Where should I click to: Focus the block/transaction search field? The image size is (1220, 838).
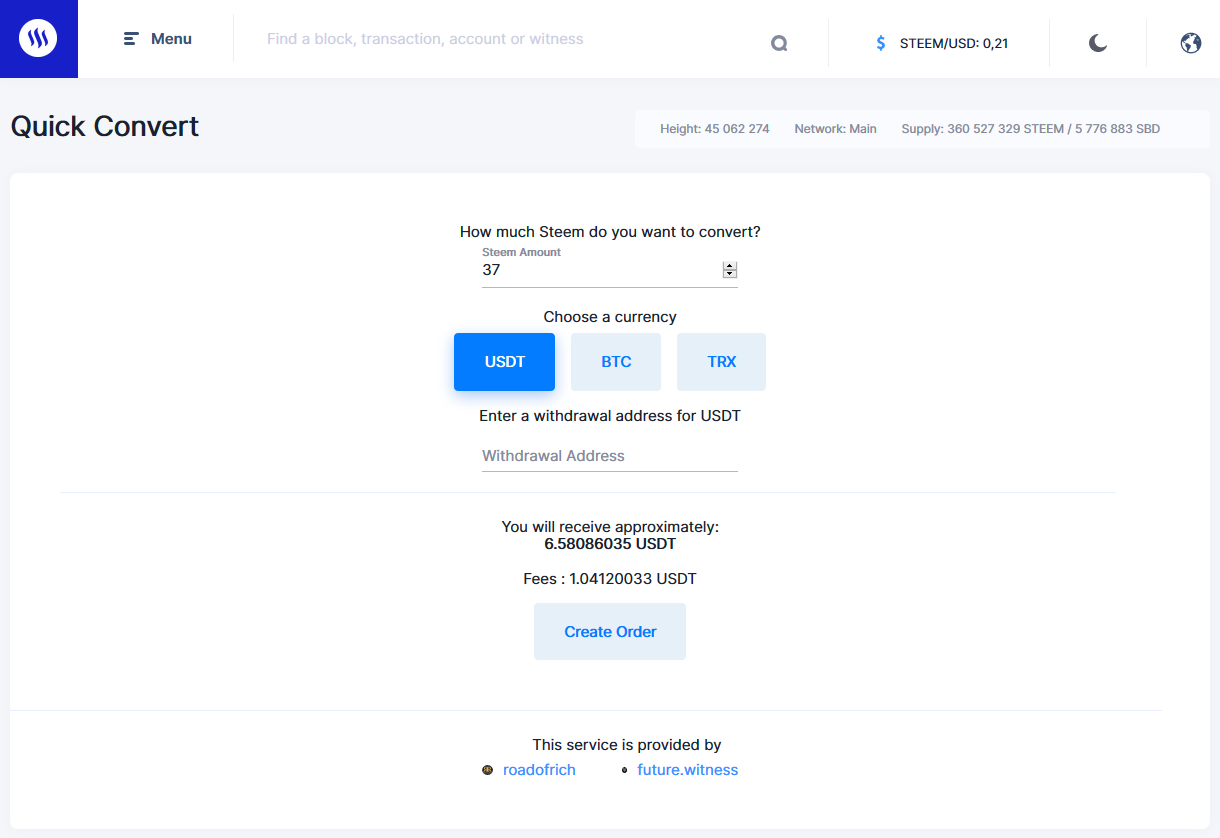point(500,39)
